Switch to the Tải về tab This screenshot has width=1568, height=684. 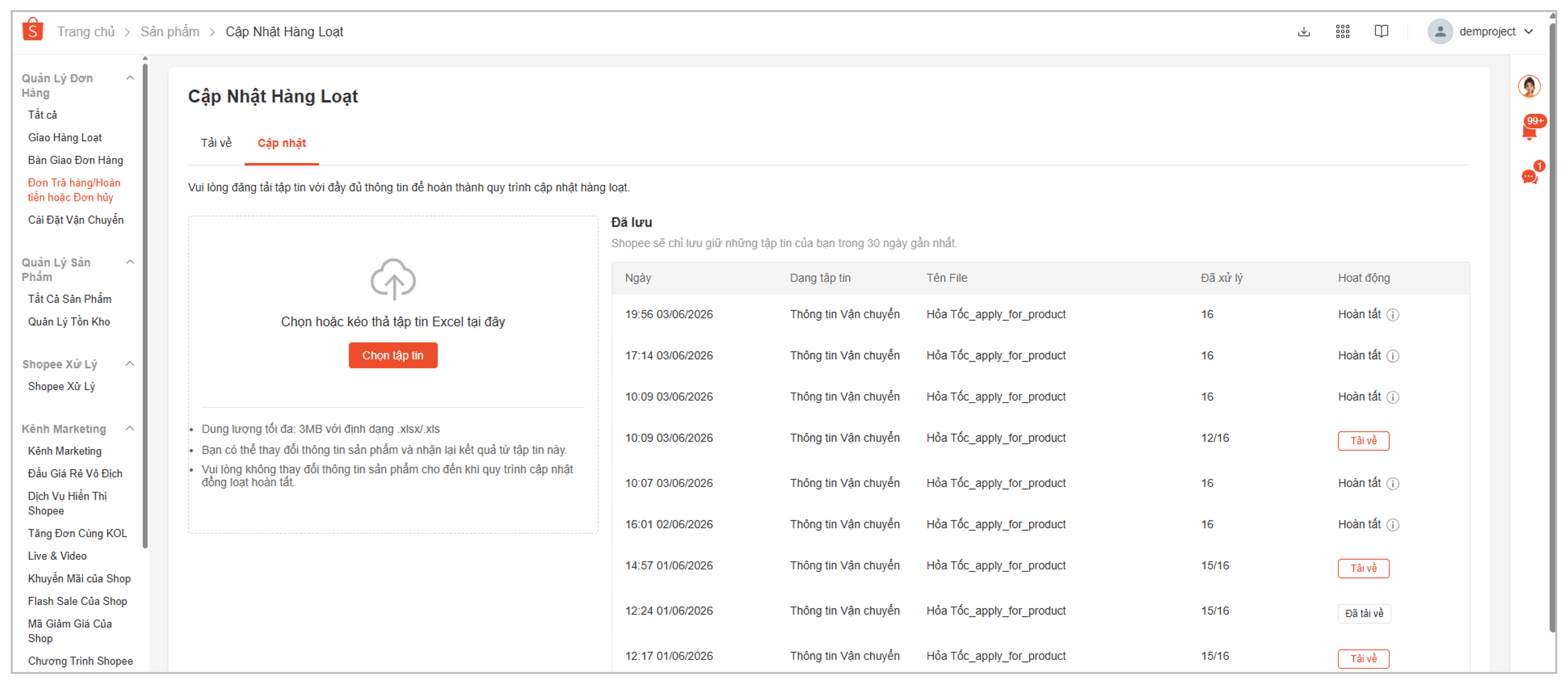[x=217, y=143]
